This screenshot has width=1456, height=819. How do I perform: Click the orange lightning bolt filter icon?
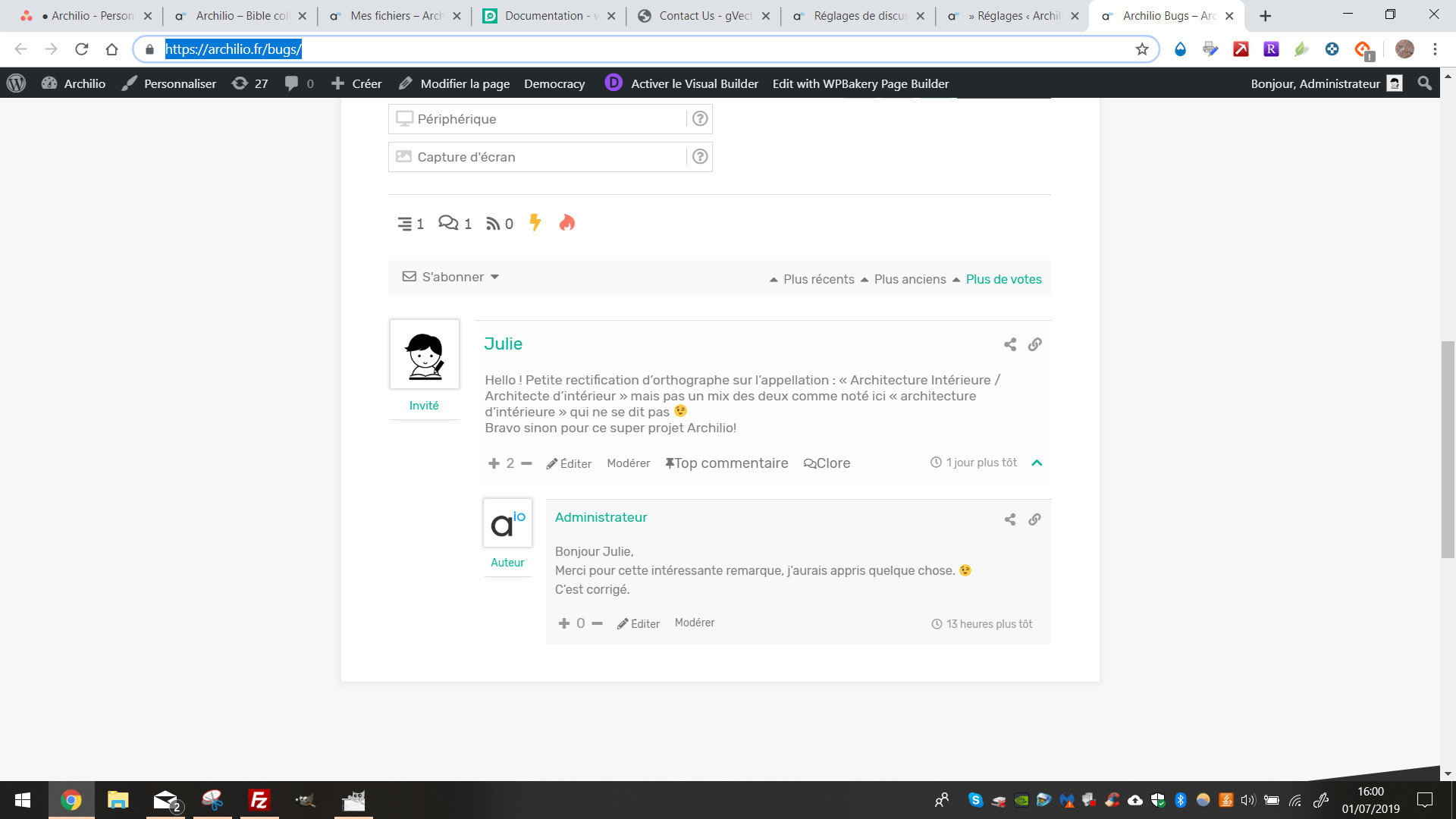point(535,222)
